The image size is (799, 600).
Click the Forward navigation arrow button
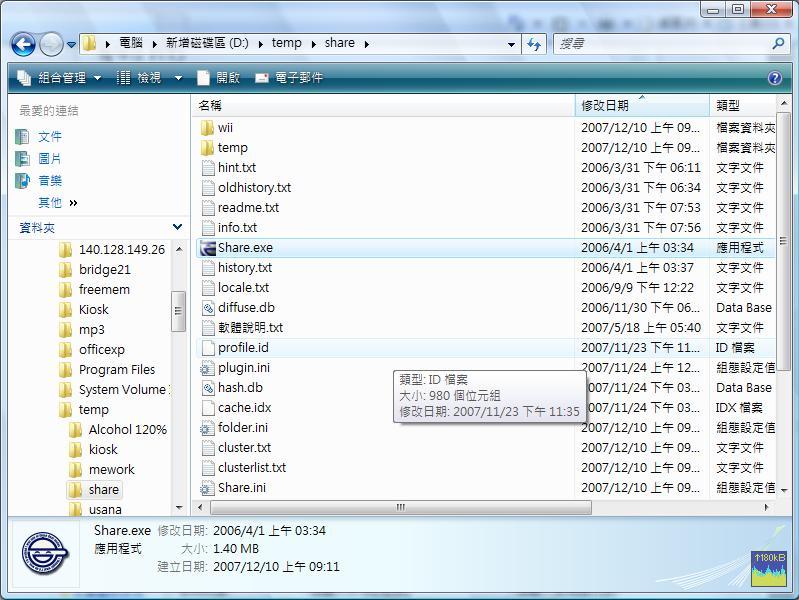(51, 44)
